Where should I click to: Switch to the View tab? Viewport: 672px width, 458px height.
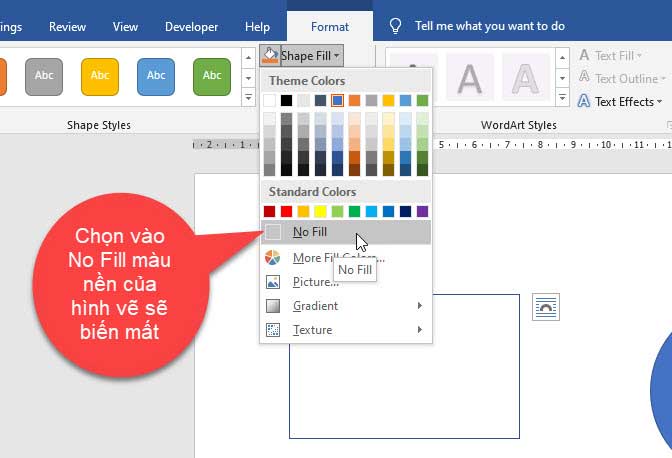tap(125, 27)
